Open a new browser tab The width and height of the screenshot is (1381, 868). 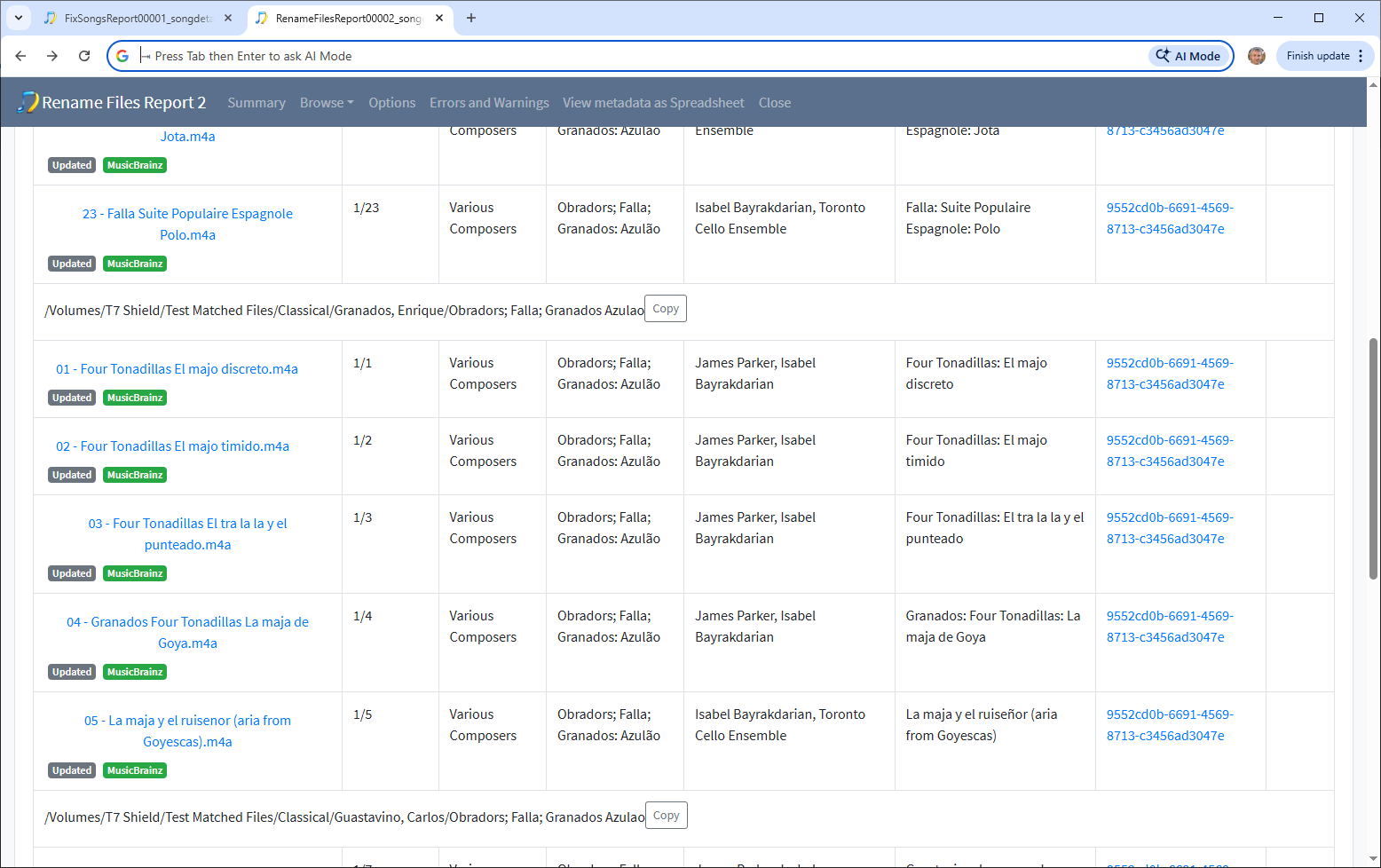[471, 18]
